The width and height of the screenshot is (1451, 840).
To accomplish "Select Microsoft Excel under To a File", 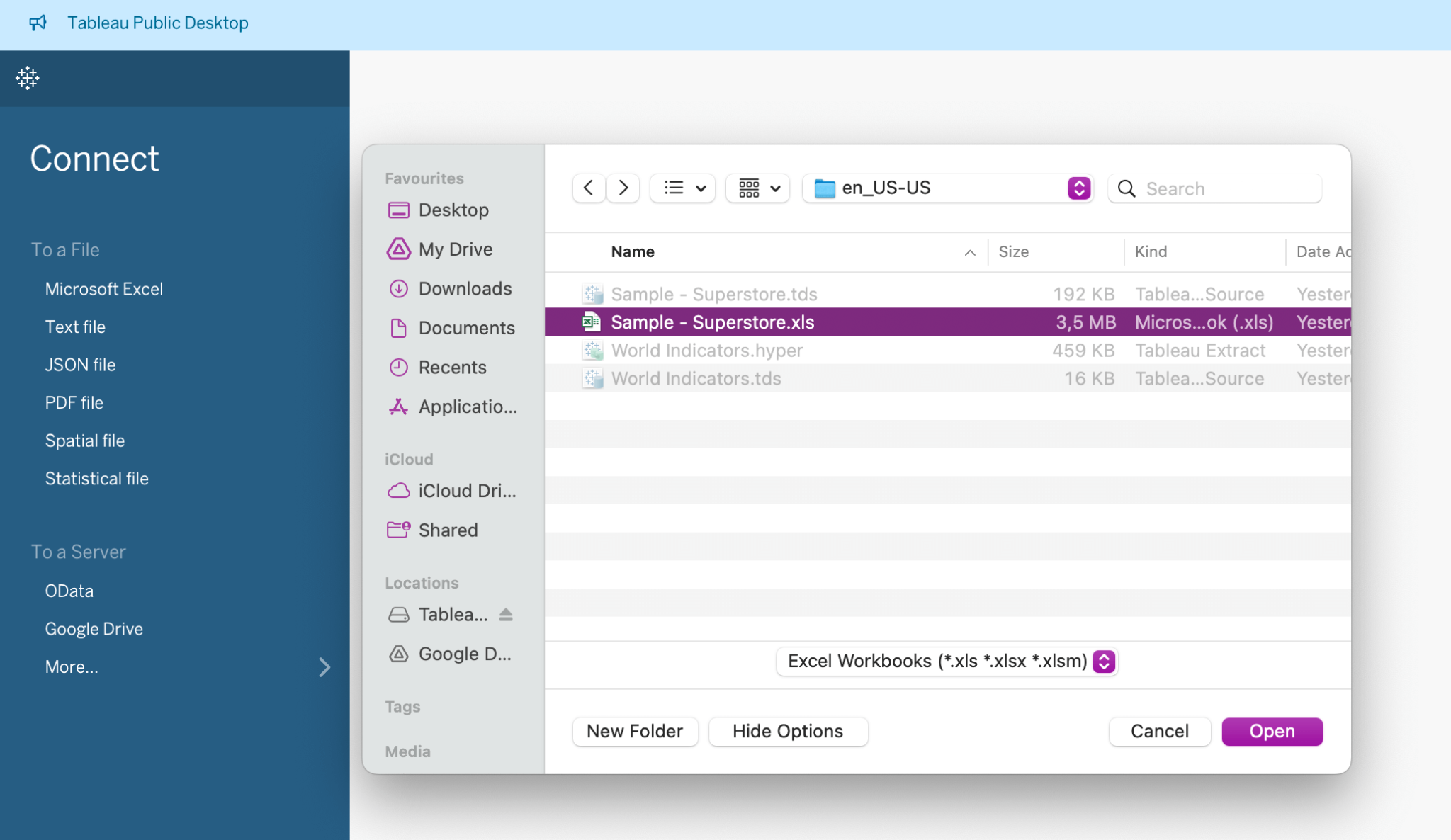I will [104, 289].
